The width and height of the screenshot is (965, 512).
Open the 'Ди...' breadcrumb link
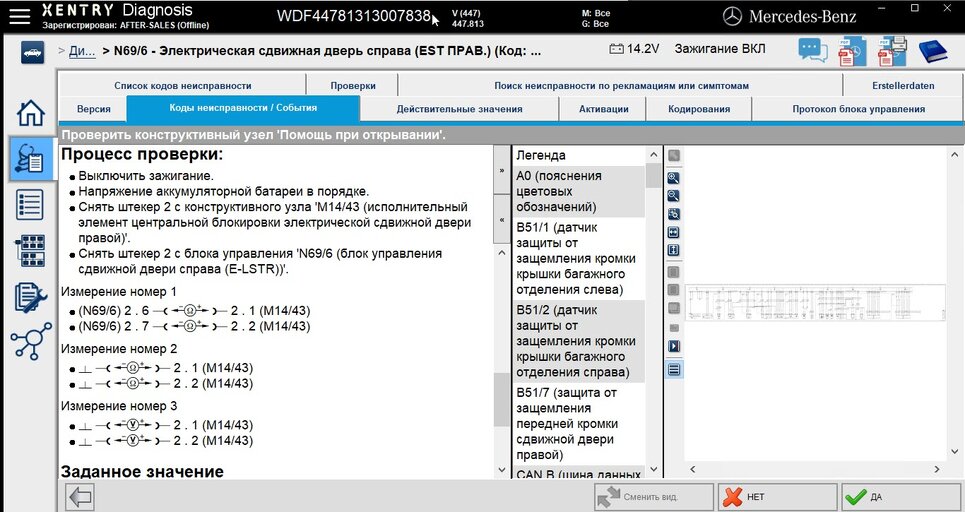tap(82, 51)
